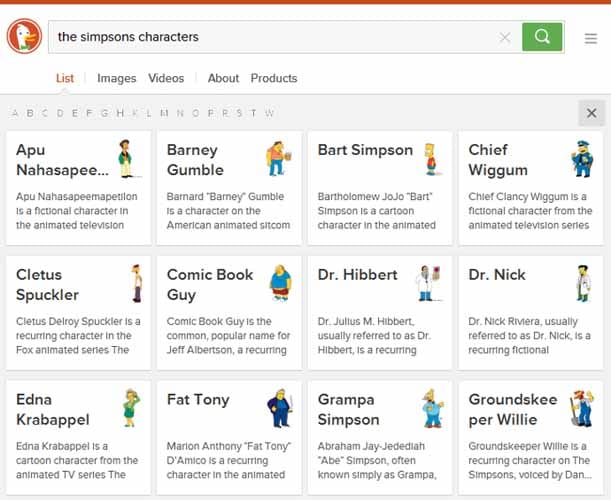611x500 pixels.
Task: Open the 'Fat Tony' card title
Action: pos(198,400)
